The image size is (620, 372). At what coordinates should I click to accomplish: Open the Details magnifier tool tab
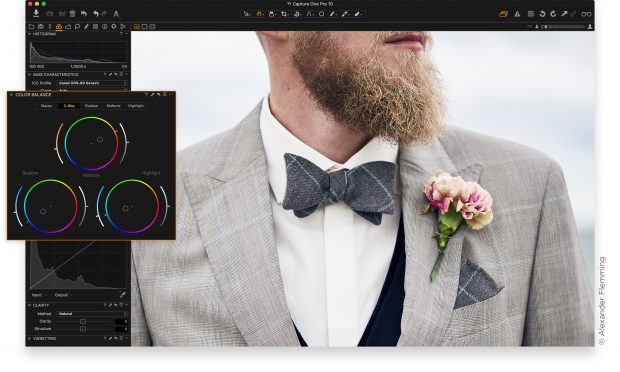pyautogui.click(x=77, y=26)
